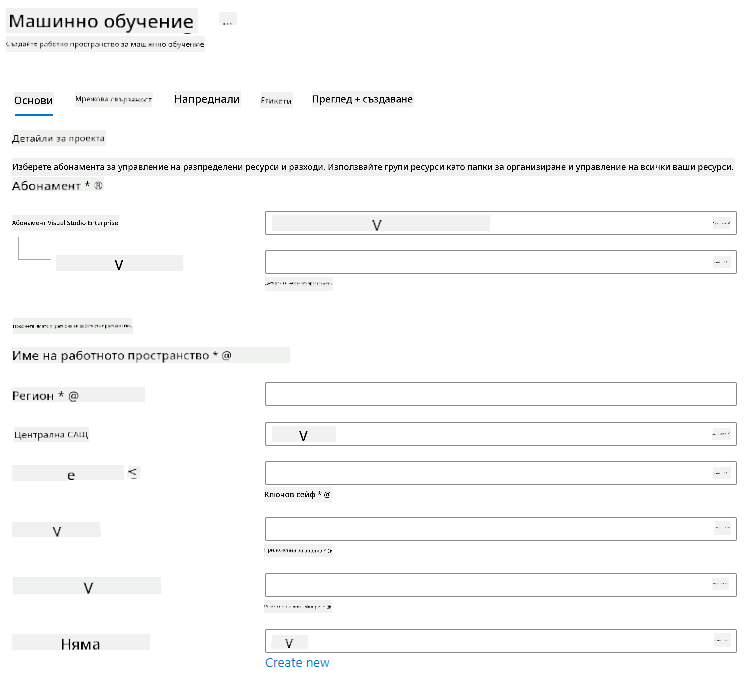Expand the dropdown above Ключов сейф label
The image size is (746, 677).
click(501, 473)
